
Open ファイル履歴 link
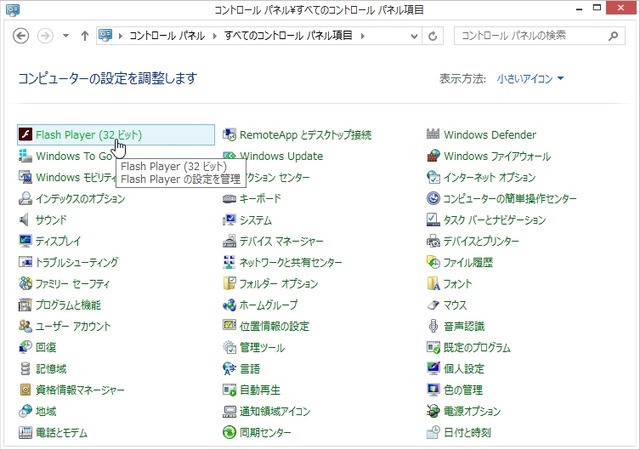point(468,262)
